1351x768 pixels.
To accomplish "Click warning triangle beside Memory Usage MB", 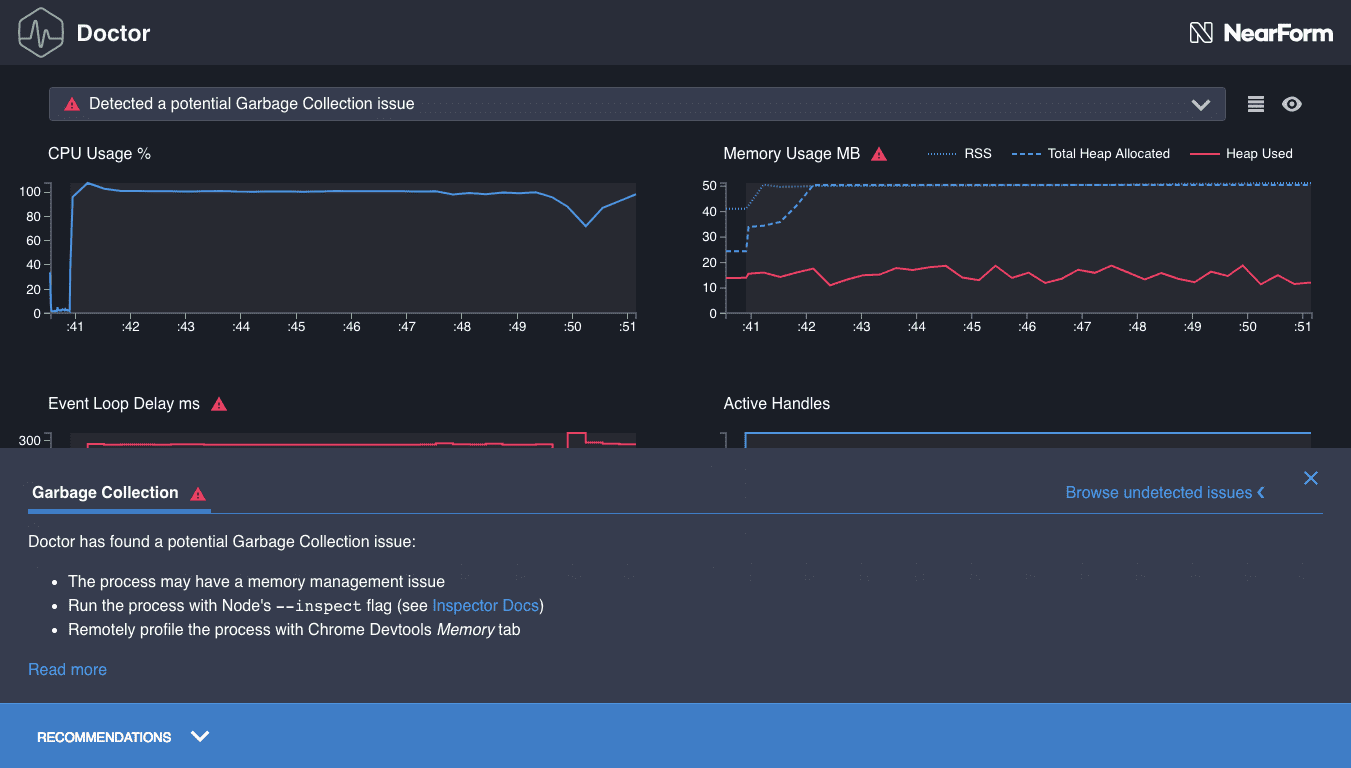I will 879,154.
